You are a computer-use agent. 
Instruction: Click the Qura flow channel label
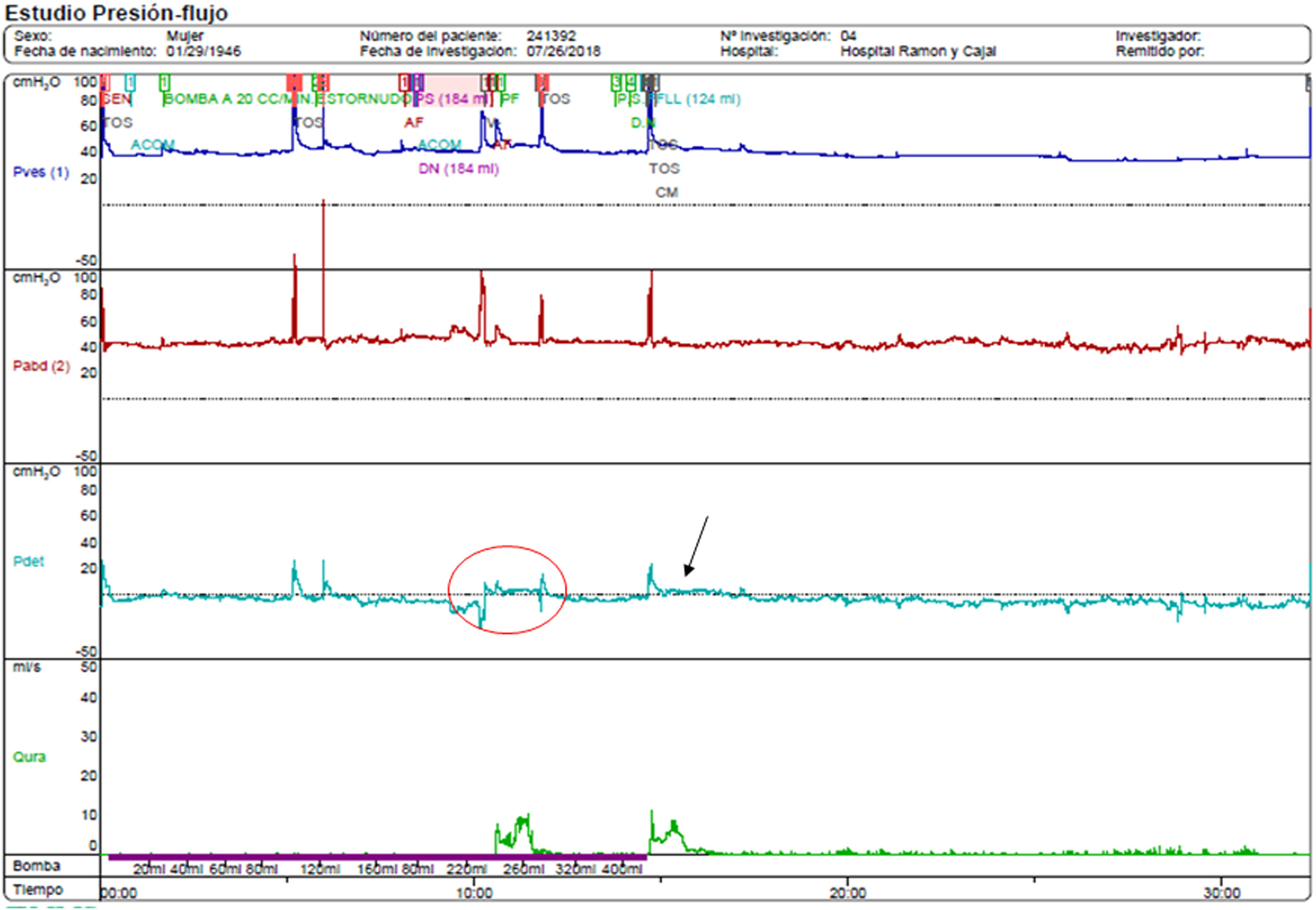29,757
